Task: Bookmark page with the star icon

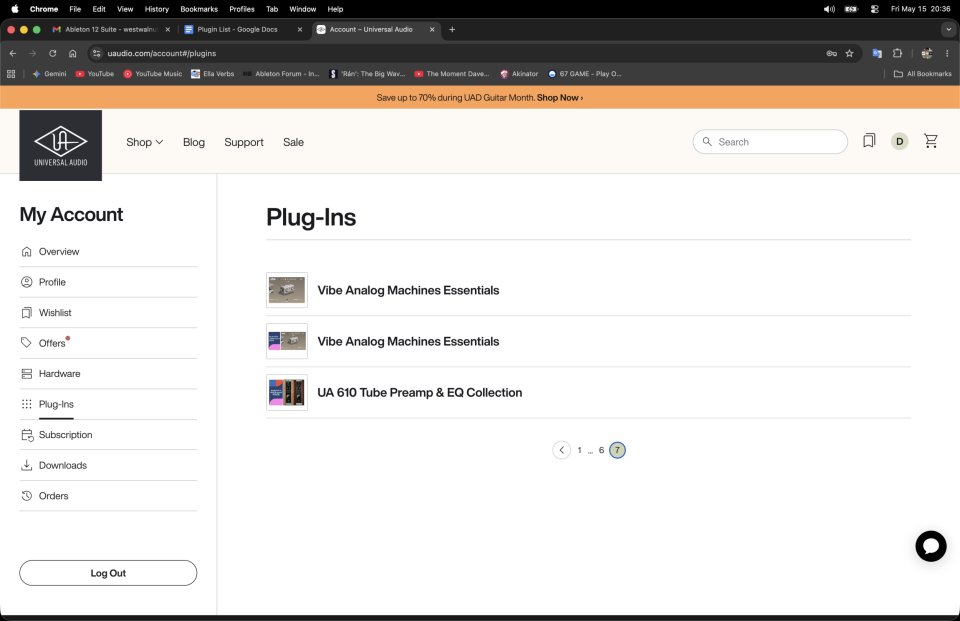Action: 849,53
